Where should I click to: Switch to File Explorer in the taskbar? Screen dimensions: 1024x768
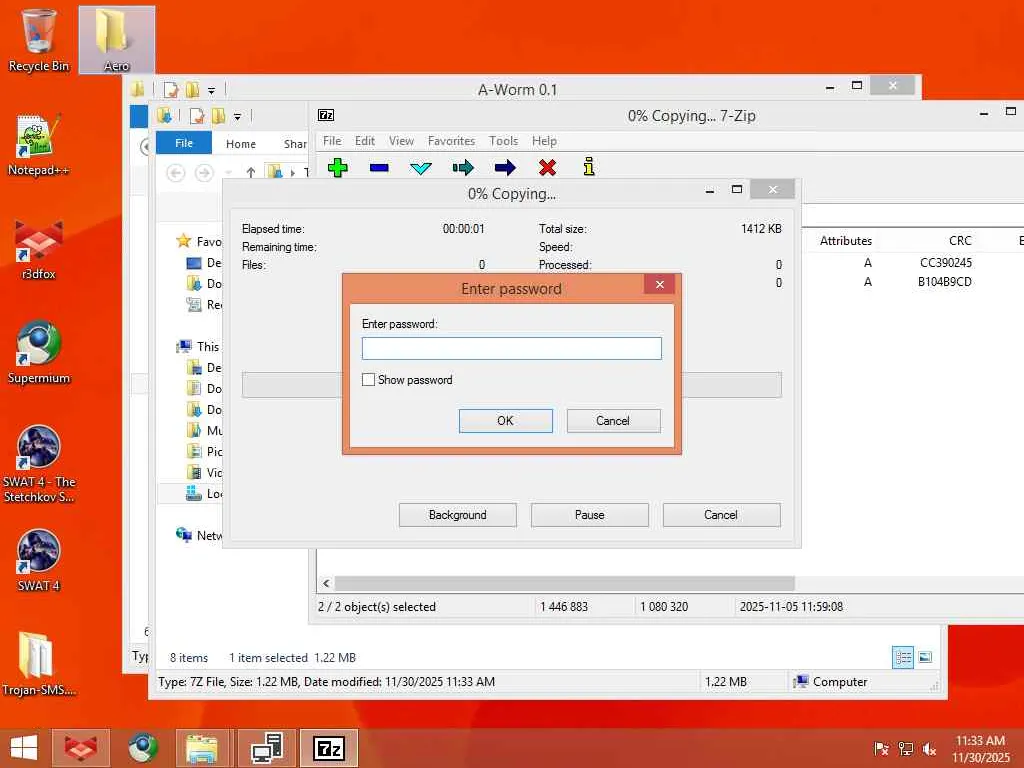point(202,748)
